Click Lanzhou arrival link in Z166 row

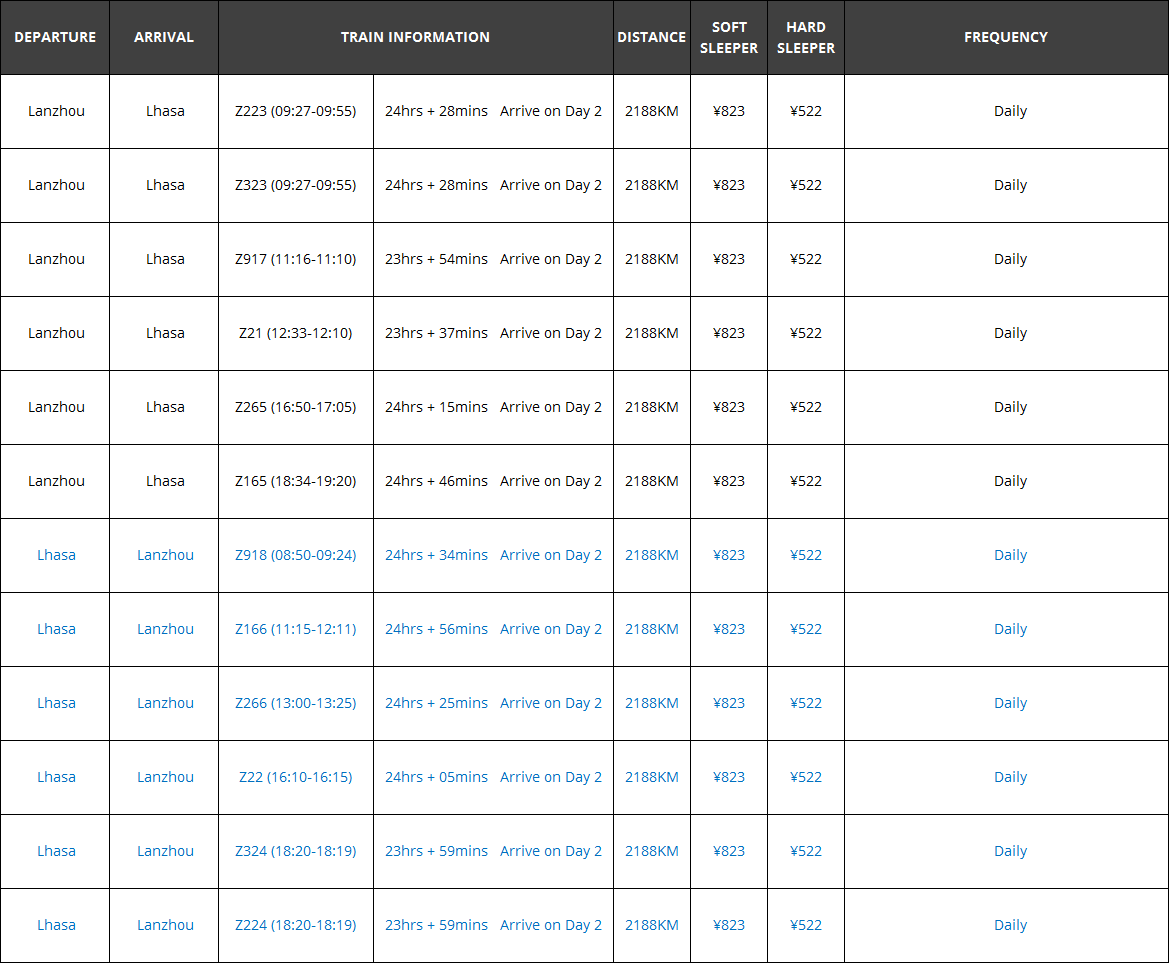click(x=166, y=629)
